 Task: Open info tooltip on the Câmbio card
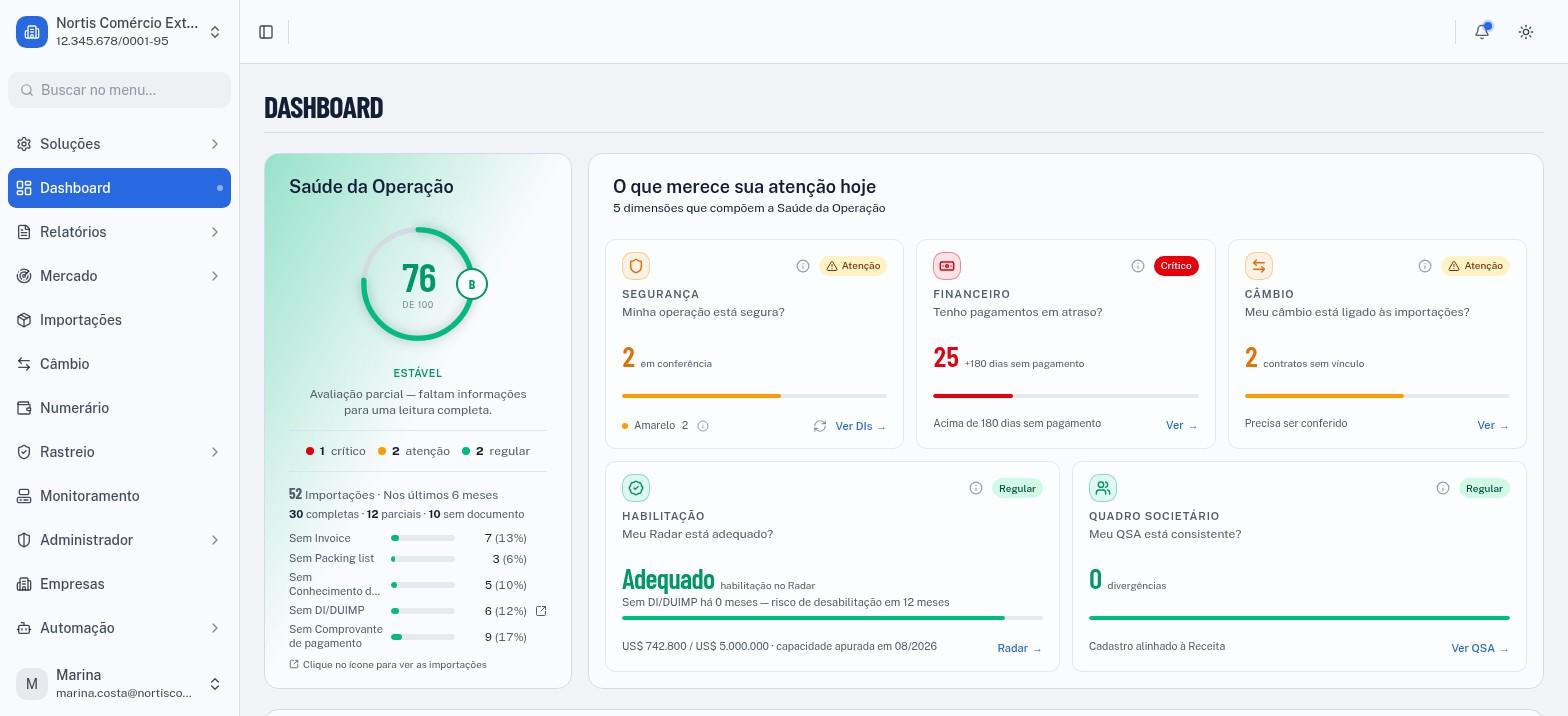click(x=1425, y=266)
